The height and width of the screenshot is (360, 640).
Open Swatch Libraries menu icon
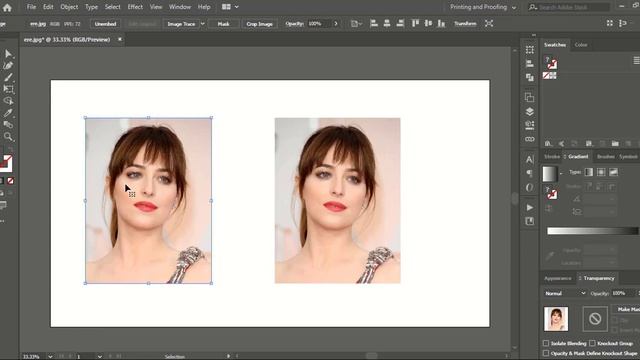point(548,143)
